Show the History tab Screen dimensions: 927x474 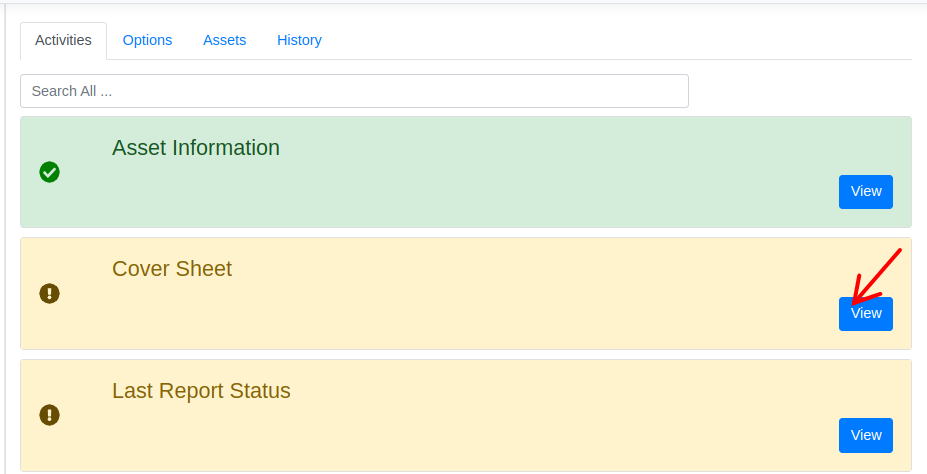299,40
